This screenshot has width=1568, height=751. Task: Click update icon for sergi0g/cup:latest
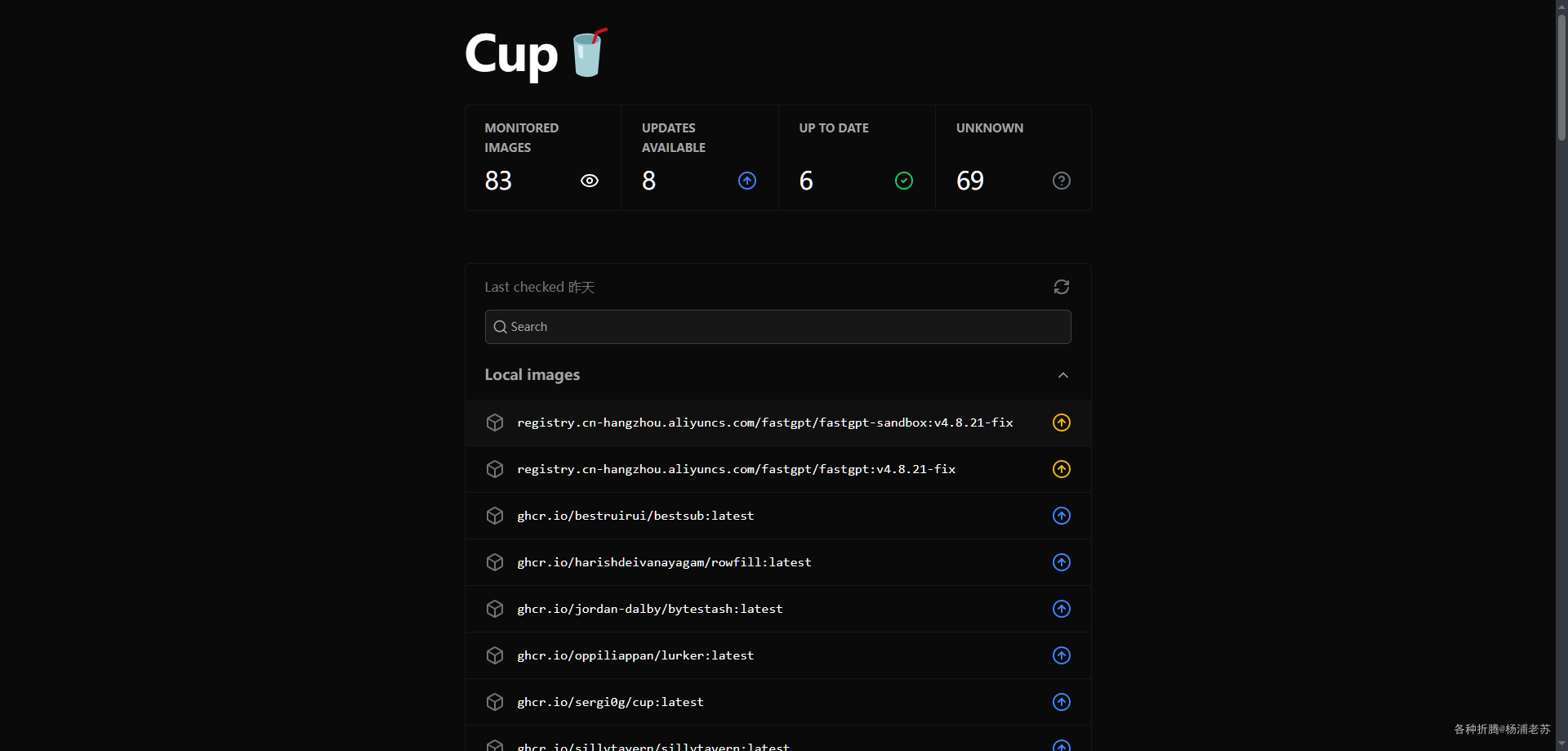coord(1062,702)
